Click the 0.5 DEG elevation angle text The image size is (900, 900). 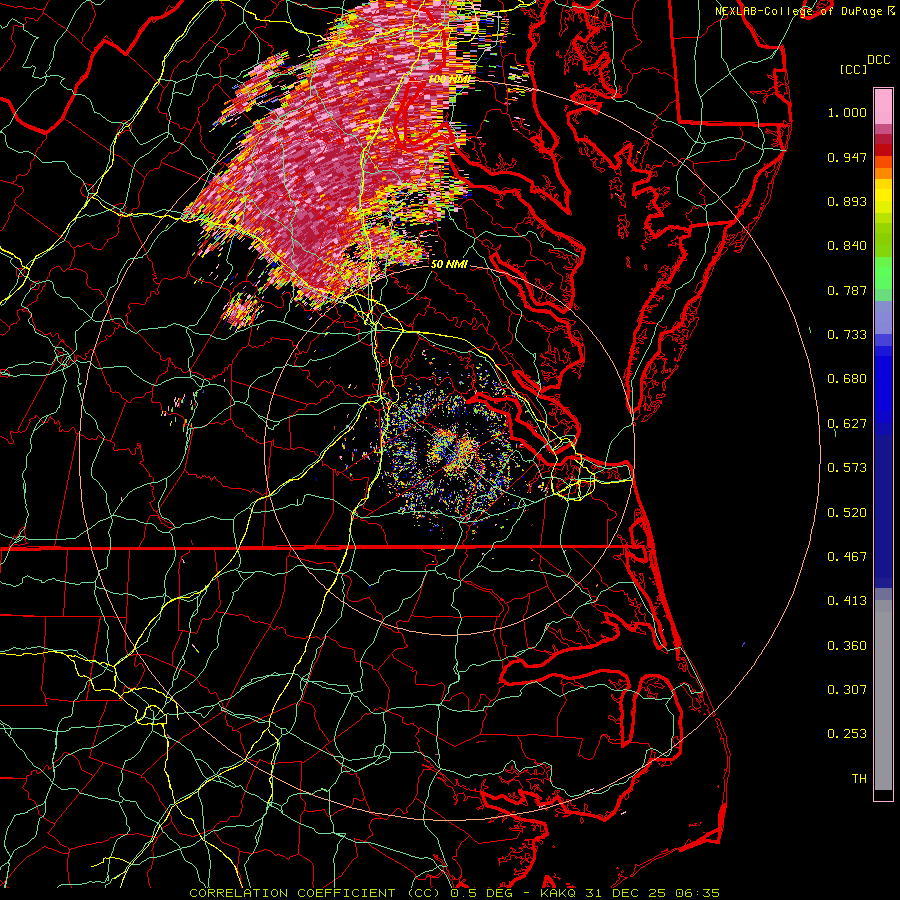[x=482, y=893]
